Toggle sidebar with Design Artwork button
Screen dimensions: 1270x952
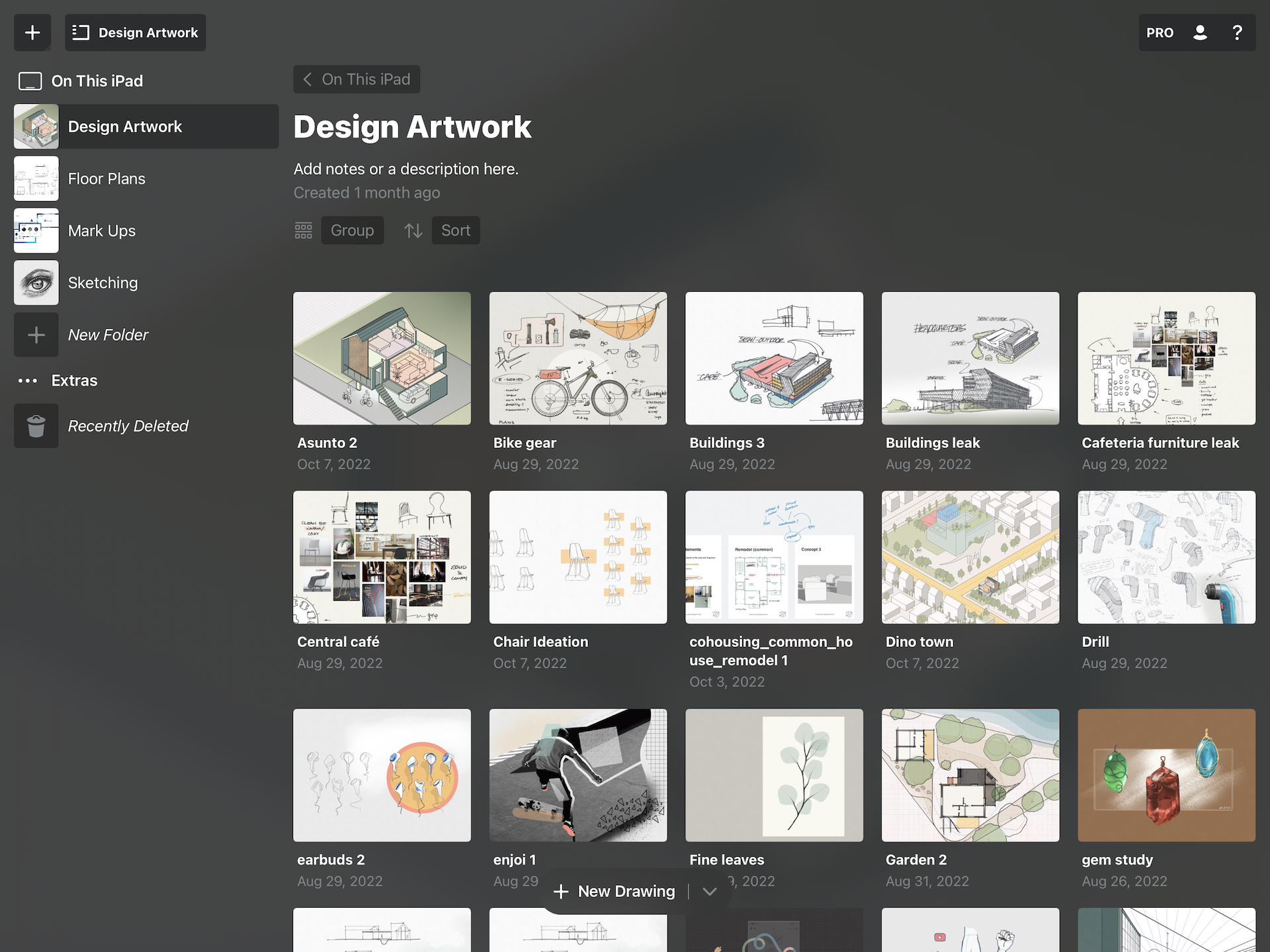[136, 32]
